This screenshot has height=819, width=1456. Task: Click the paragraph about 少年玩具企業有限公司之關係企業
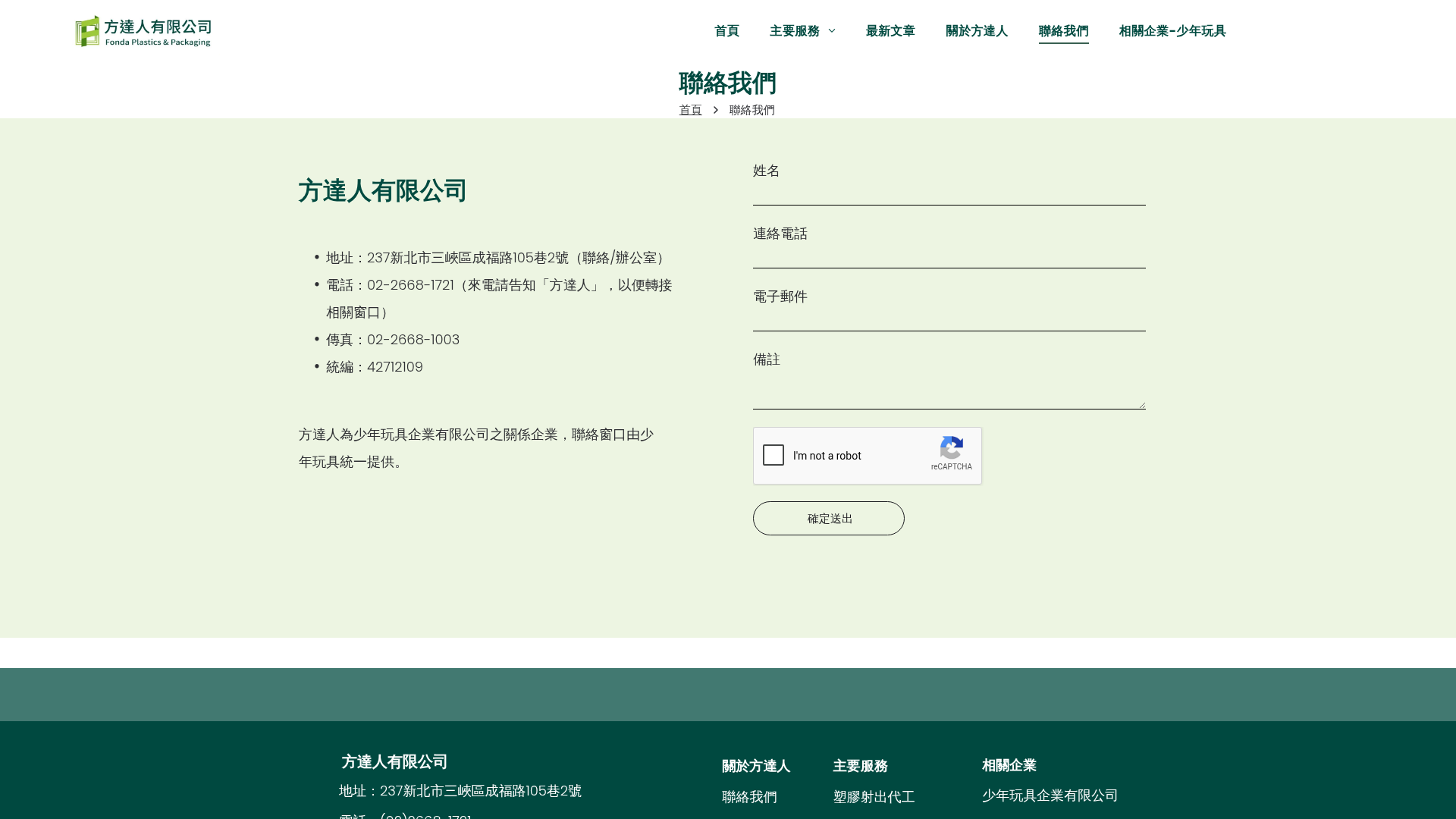click(476, 448)
